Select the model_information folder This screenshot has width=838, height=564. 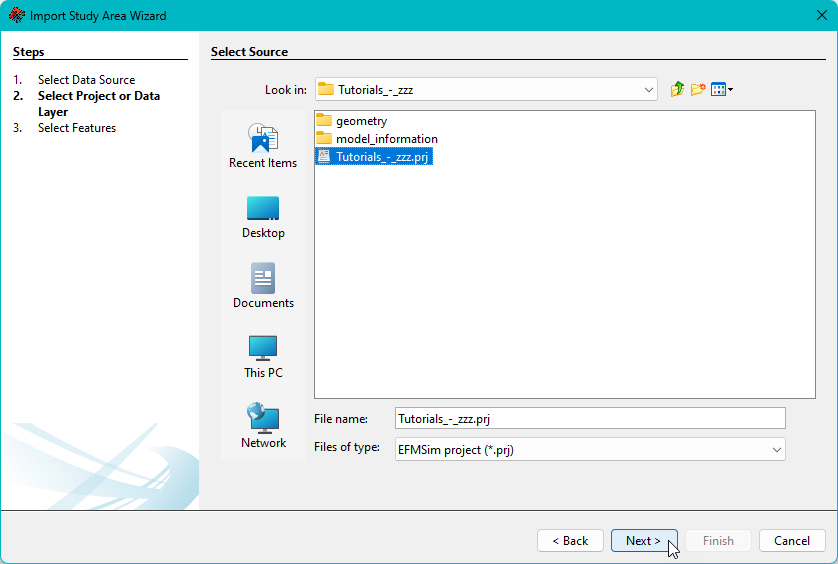[x=386, y=139]
